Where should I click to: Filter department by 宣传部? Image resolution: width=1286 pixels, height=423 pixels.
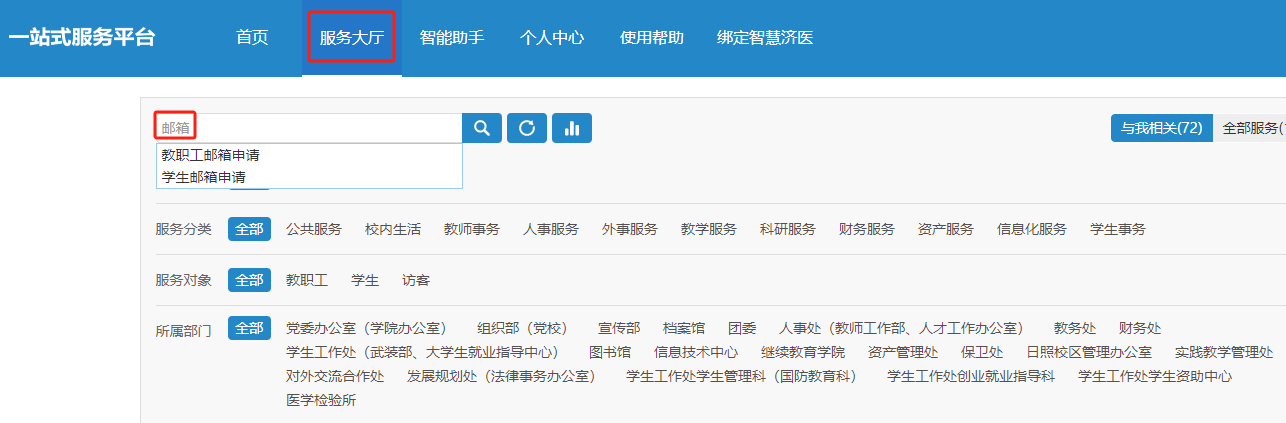(x=619, y=328)
